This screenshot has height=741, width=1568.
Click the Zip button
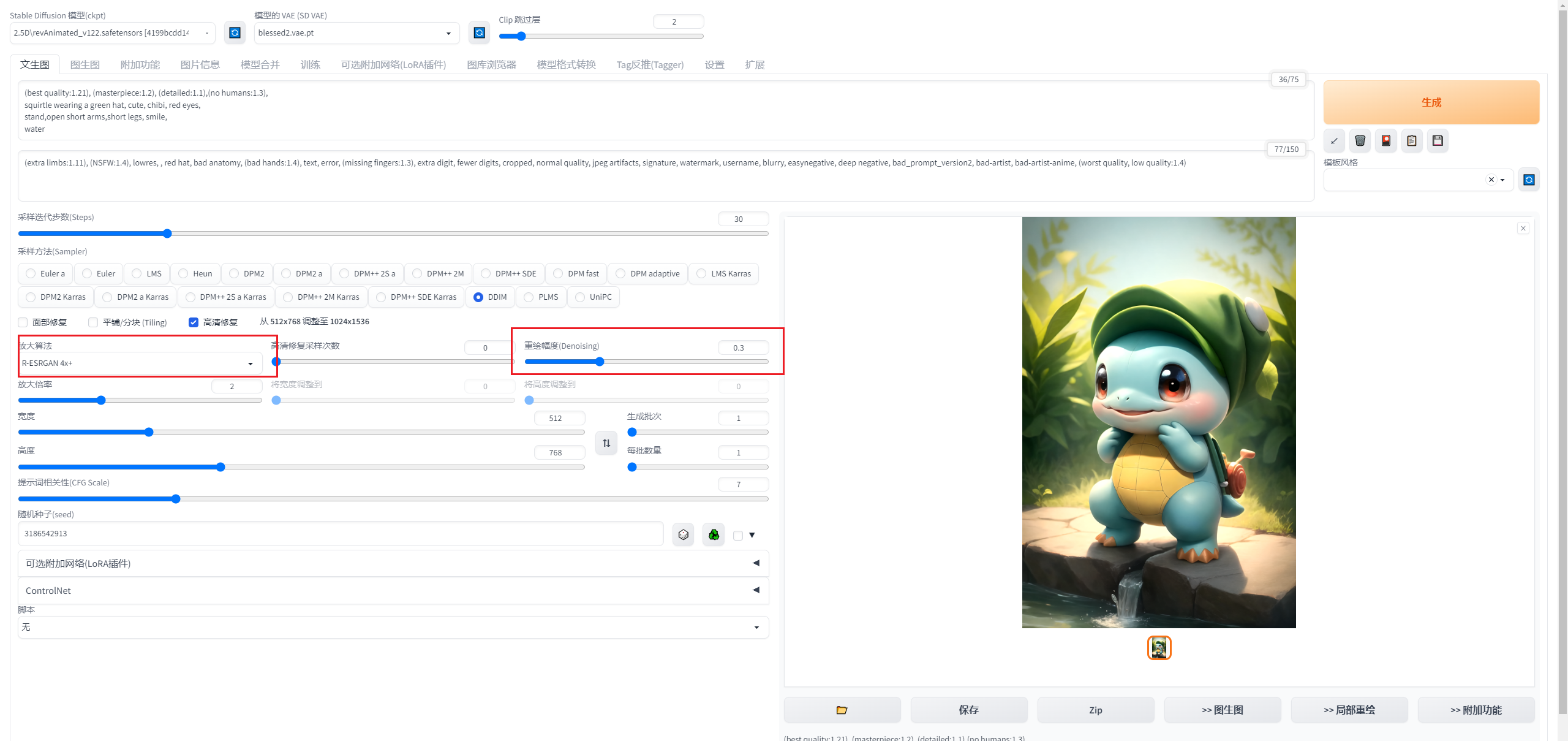[x=1096, y=710]
